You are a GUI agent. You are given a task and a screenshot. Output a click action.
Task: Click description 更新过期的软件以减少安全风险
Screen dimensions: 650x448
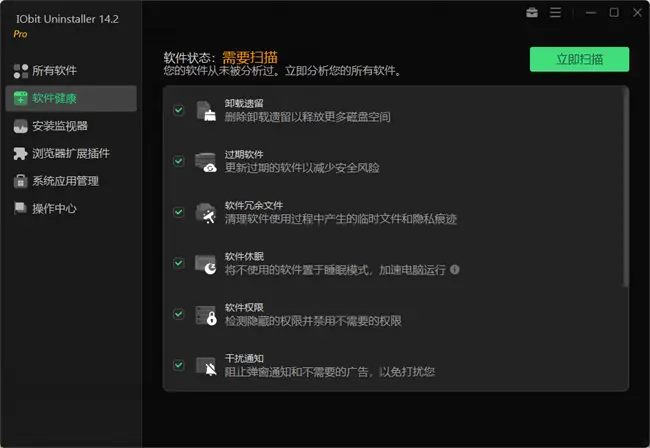point(302,168)
